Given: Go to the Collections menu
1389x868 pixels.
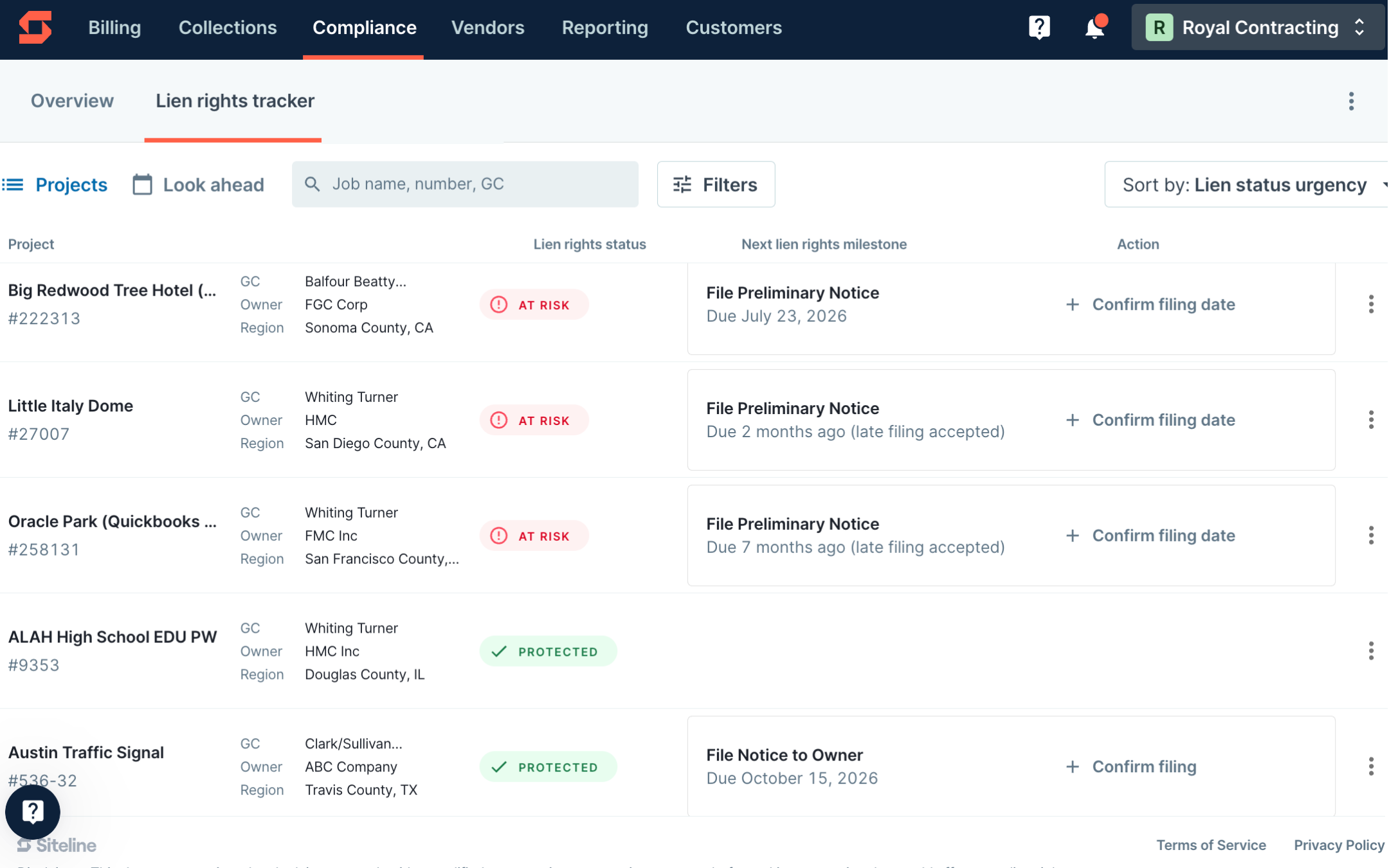Looking at the screenshot, I should (228, 28).
